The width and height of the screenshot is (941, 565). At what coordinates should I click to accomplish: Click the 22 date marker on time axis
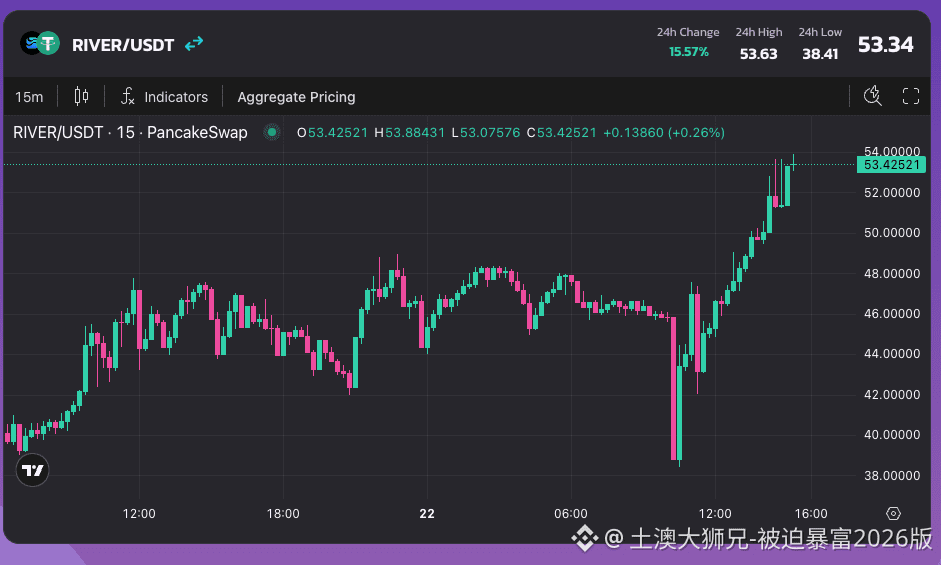(427, 513)
